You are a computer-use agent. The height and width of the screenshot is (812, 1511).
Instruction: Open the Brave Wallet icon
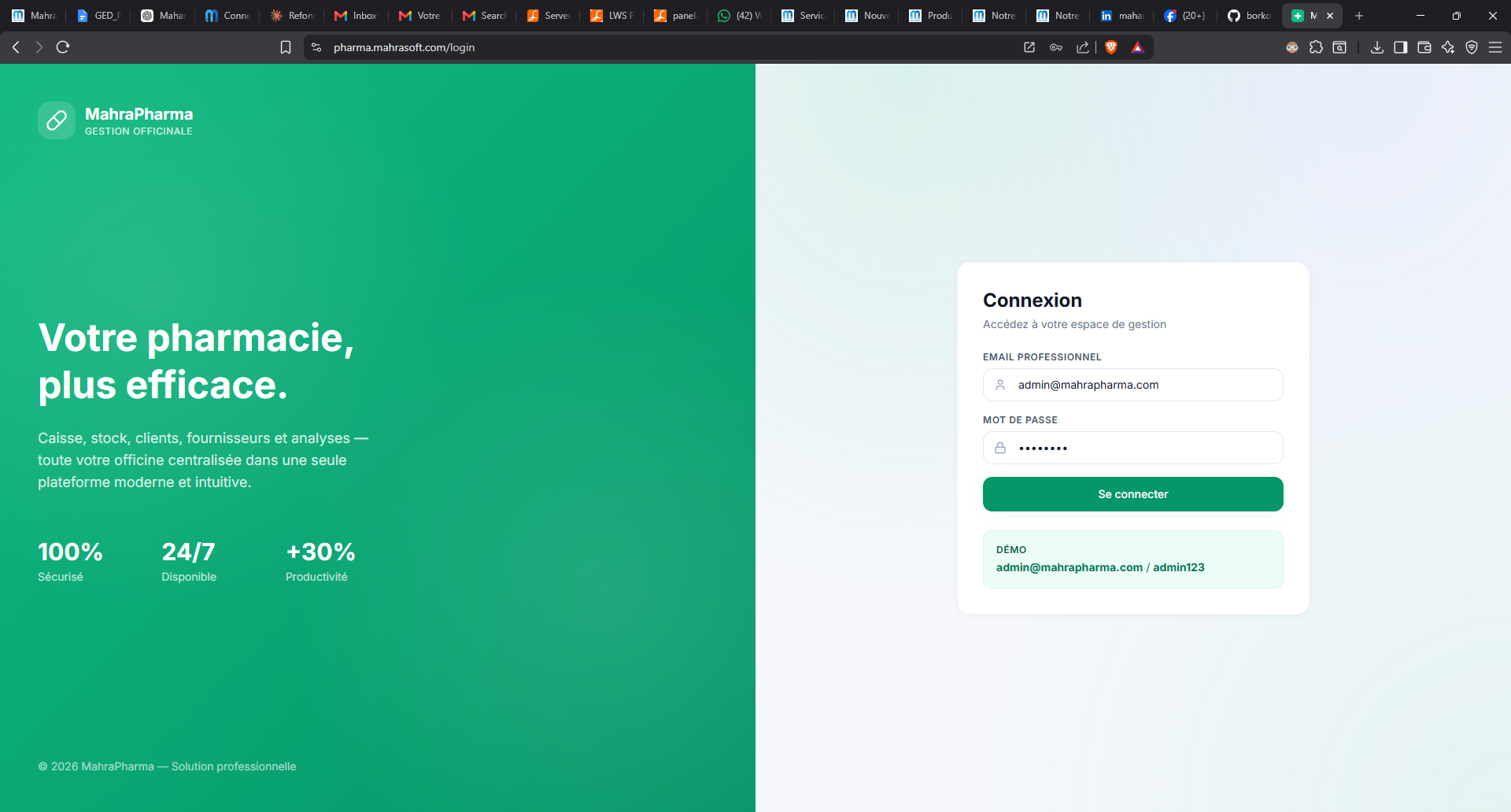(x=1424, y=47)
